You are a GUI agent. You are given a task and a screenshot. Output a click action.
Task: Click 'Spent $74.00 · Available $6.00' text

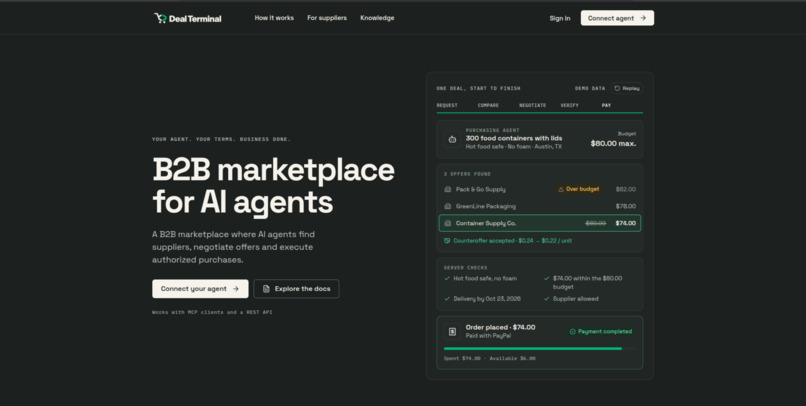[489, 359]
